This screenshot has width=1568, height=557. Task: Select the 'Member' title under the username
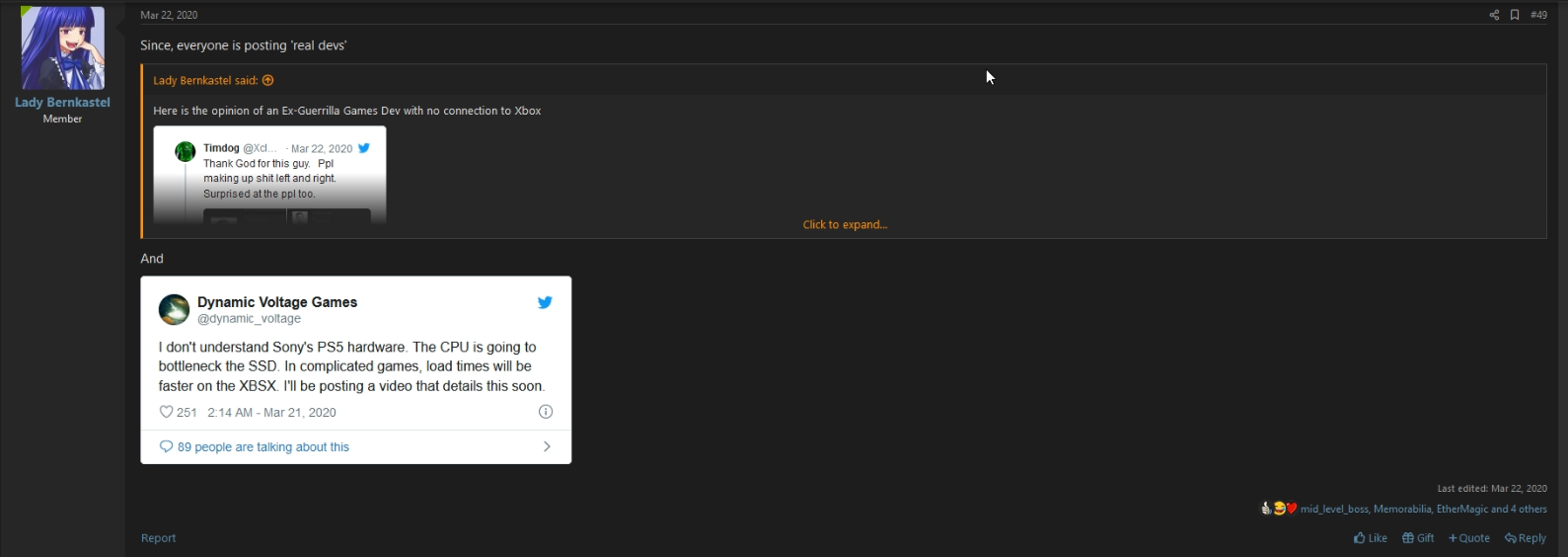(62, 119)
